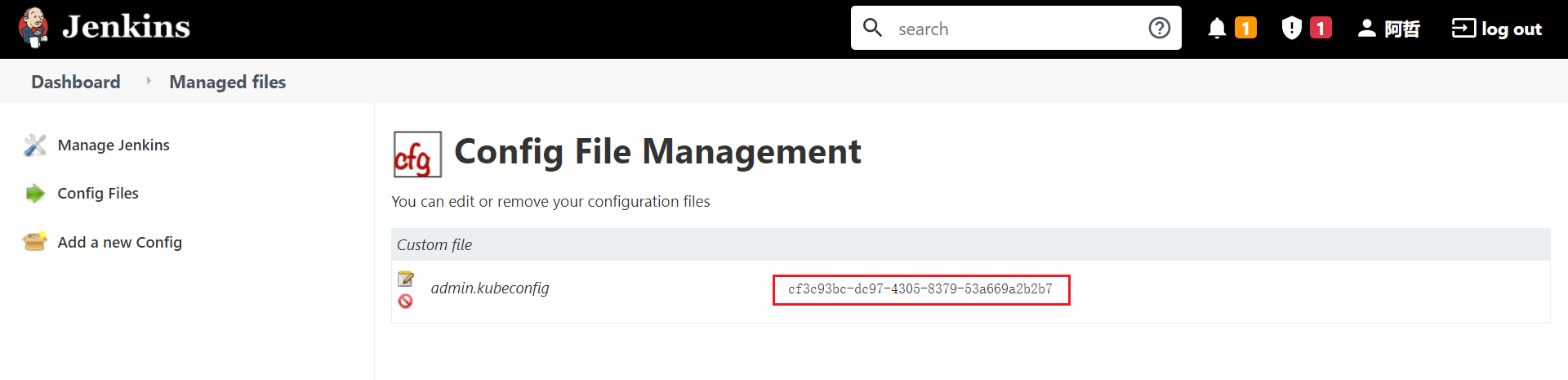This screenshot has width=1568, height=380.
Task: Open security warnings shield icon
Action: click(x=1291, y=29)
